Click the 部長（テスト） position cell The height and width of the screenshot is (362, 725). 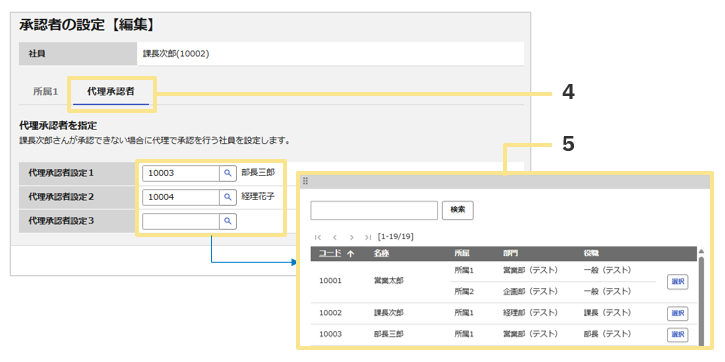[x=608, y=334]
